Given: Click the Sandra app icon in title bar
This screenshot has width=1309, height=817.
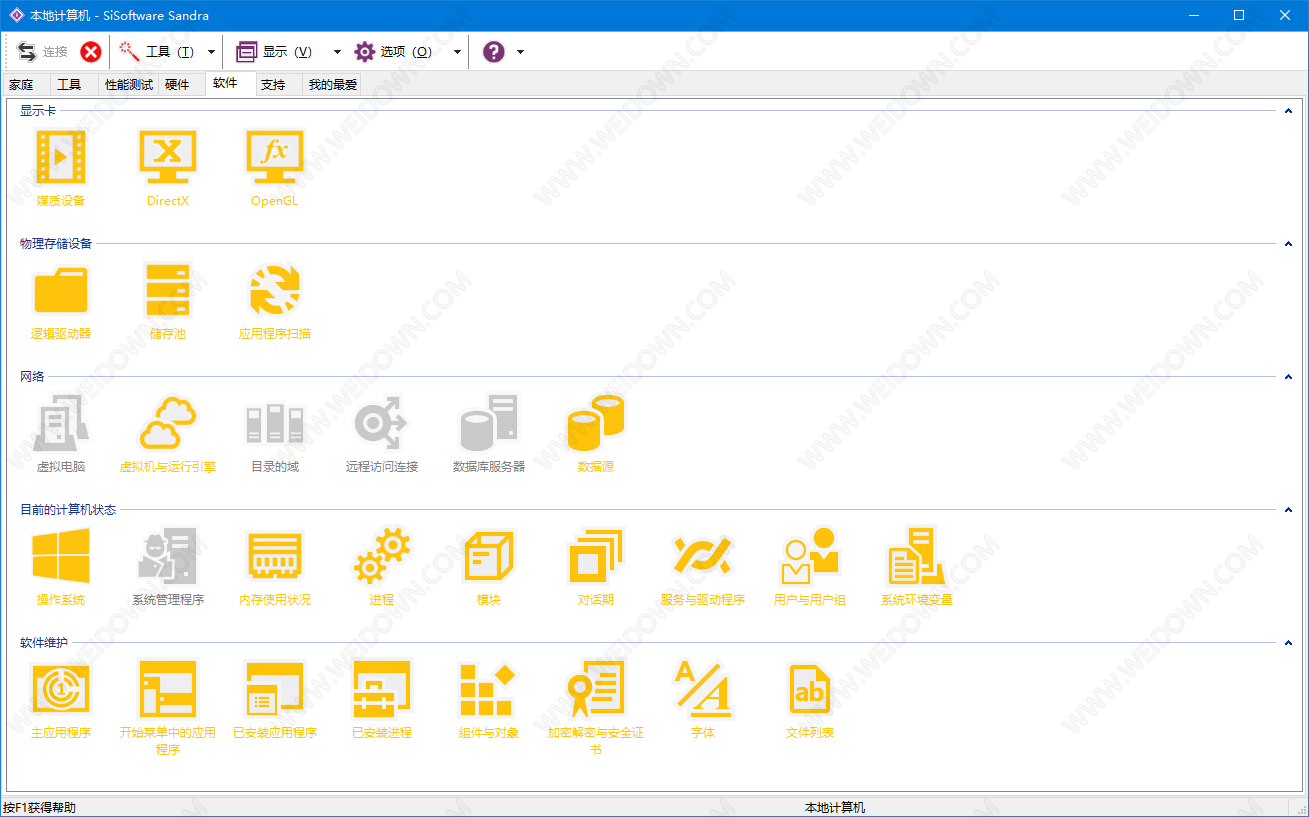Looking at the screenshot, I should (x=16, y=15).
